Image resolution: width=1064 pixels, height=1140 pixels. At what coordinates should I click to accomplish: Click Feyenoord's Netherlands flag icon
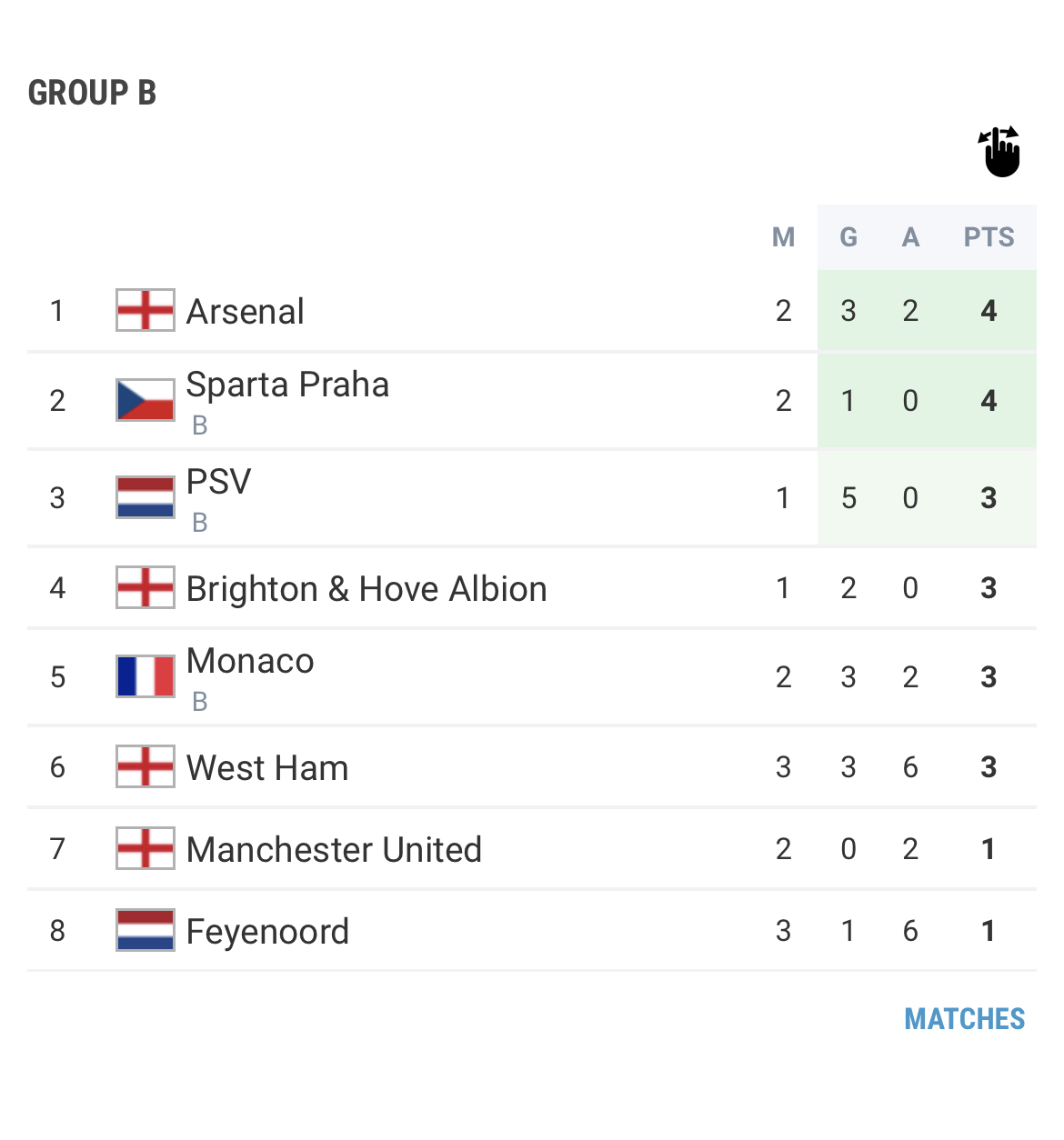click(146, 930)
